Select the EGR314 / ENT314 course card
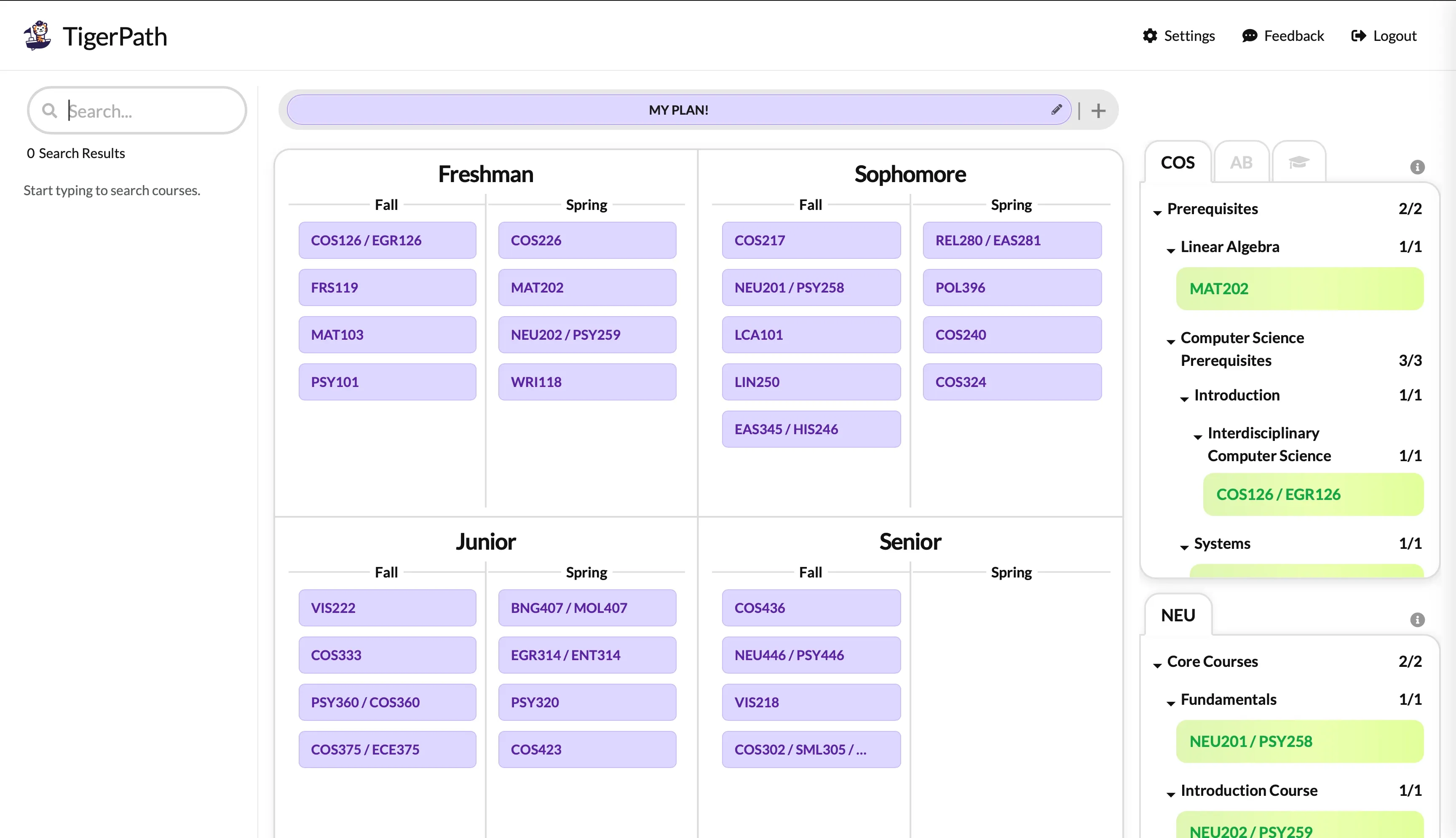1456x838 pixels. click(587, 655)
